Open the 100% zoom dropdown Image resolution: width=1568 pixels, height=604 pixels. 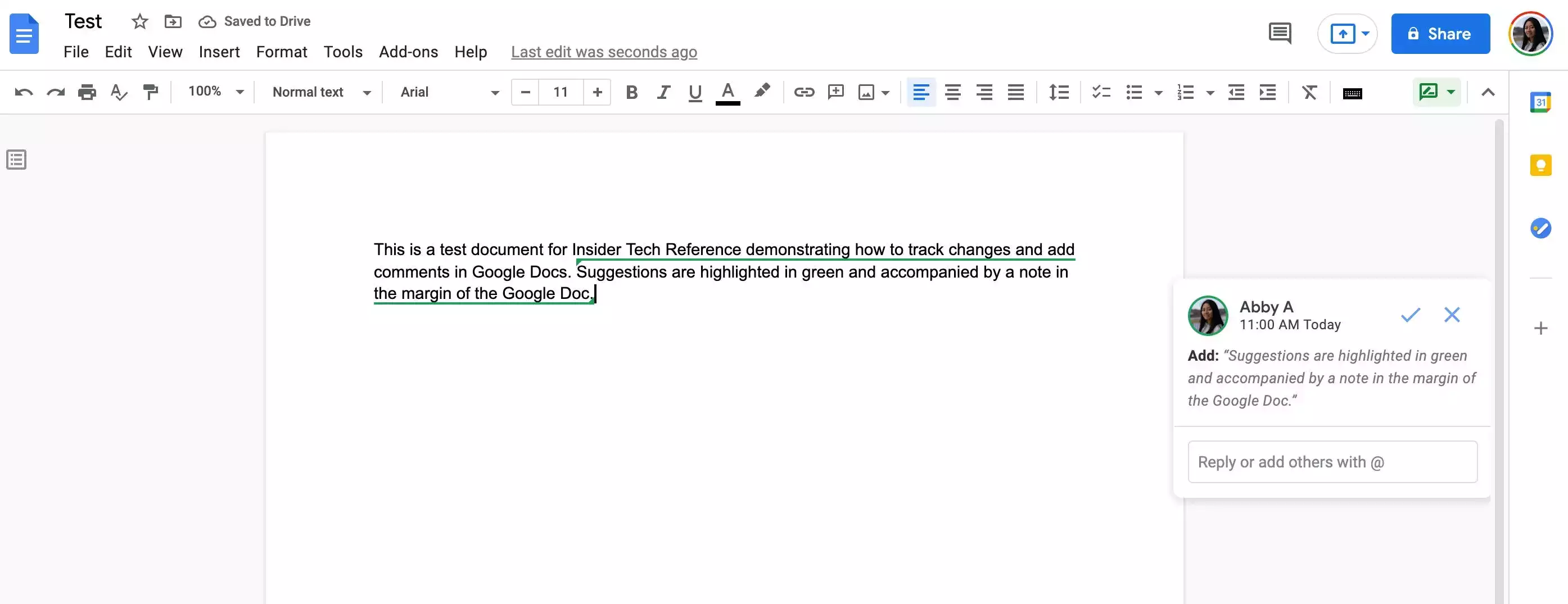(x=215, y=92)
